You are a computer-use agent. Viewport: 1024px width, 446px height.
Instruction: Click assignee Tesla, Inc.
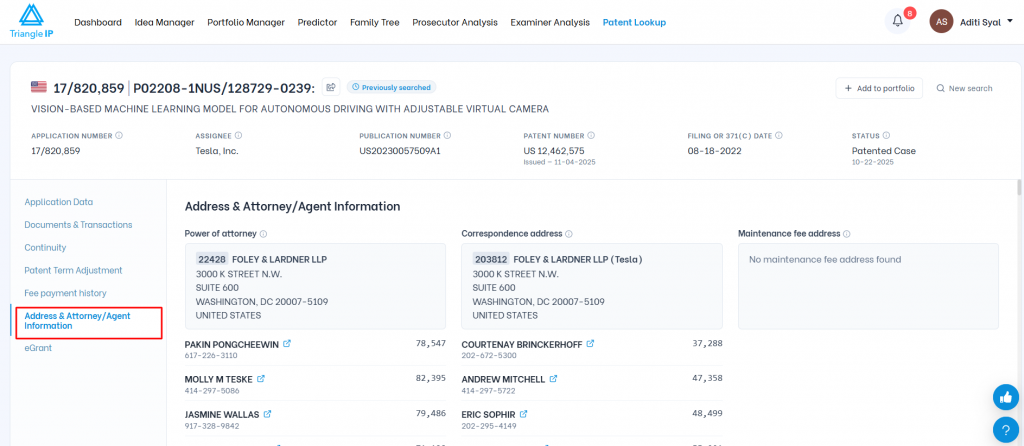point(217,151)
